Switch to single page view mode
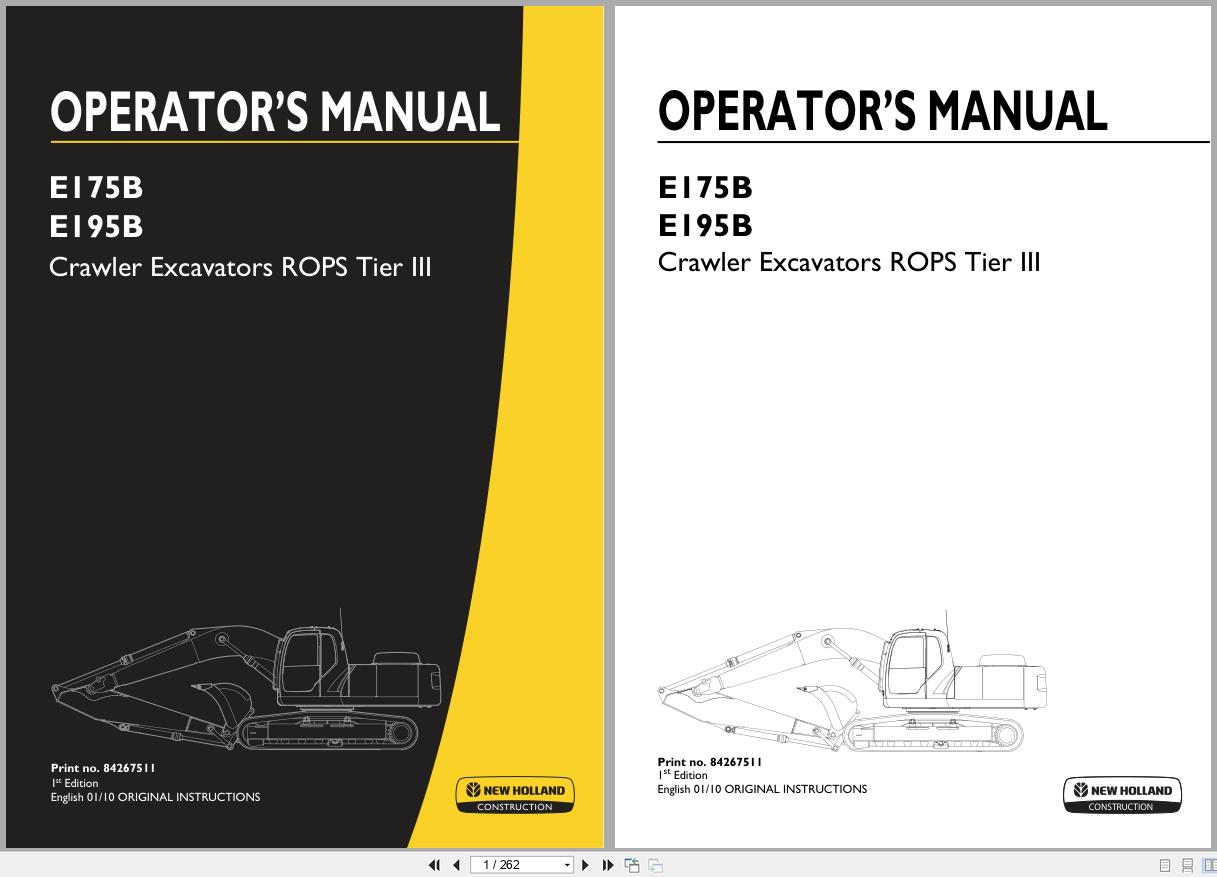 pyautogui.click(x=1165, y=863)
